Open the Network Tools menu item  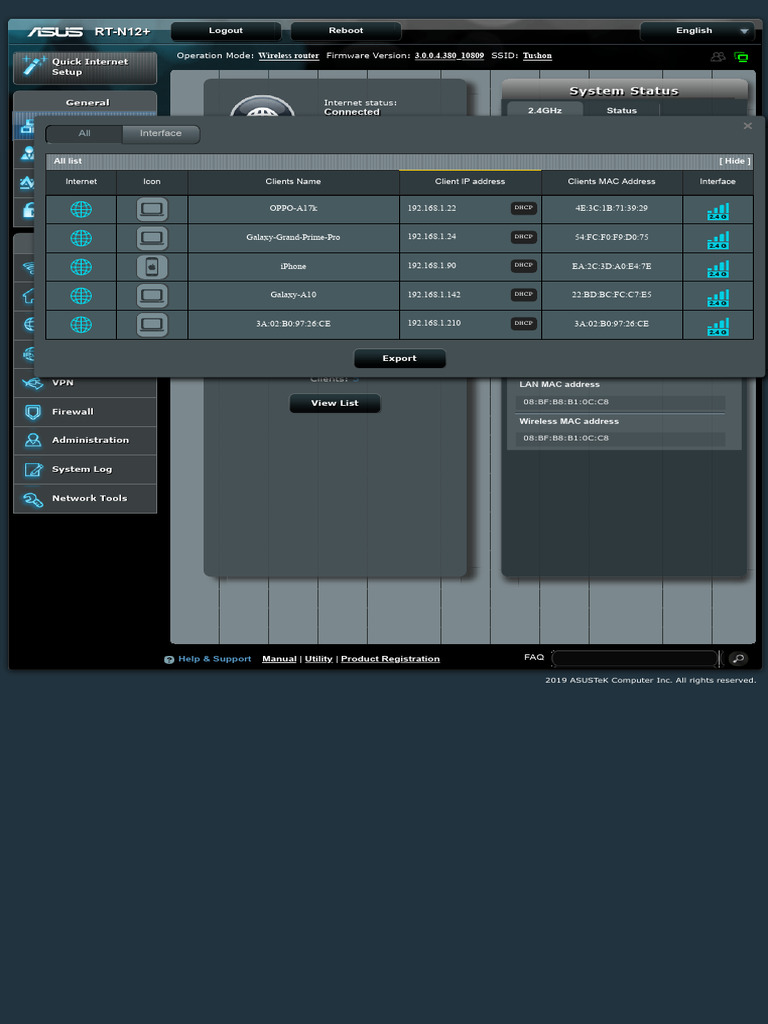point(85,498)
